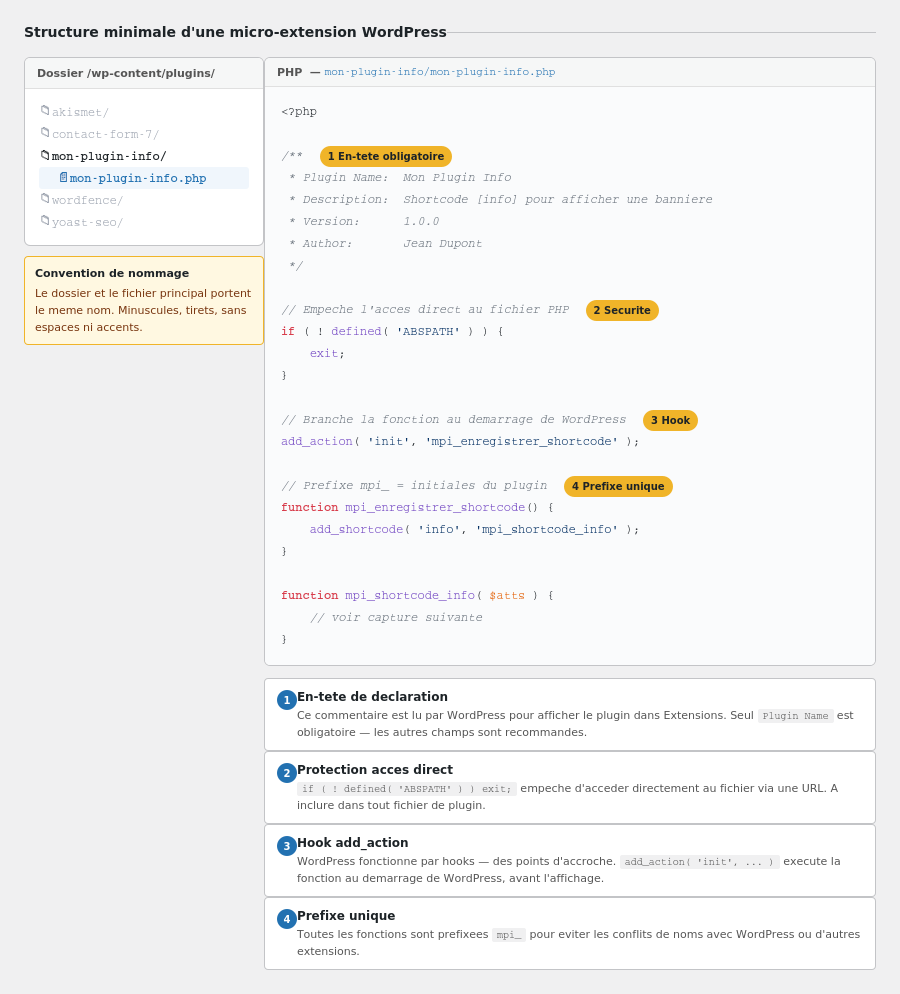Click the if ( ! defined( 'ABSPATH' ) ) line

(x=392, y=332)
